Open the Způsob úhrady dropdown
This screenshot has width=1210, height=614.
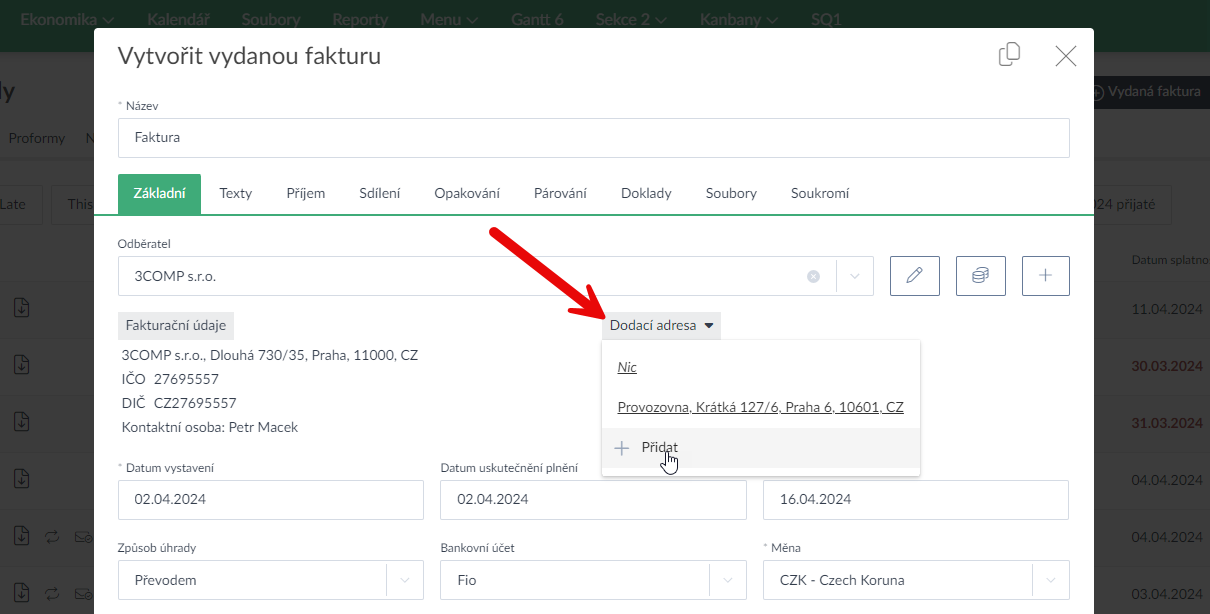pos(405,580)
